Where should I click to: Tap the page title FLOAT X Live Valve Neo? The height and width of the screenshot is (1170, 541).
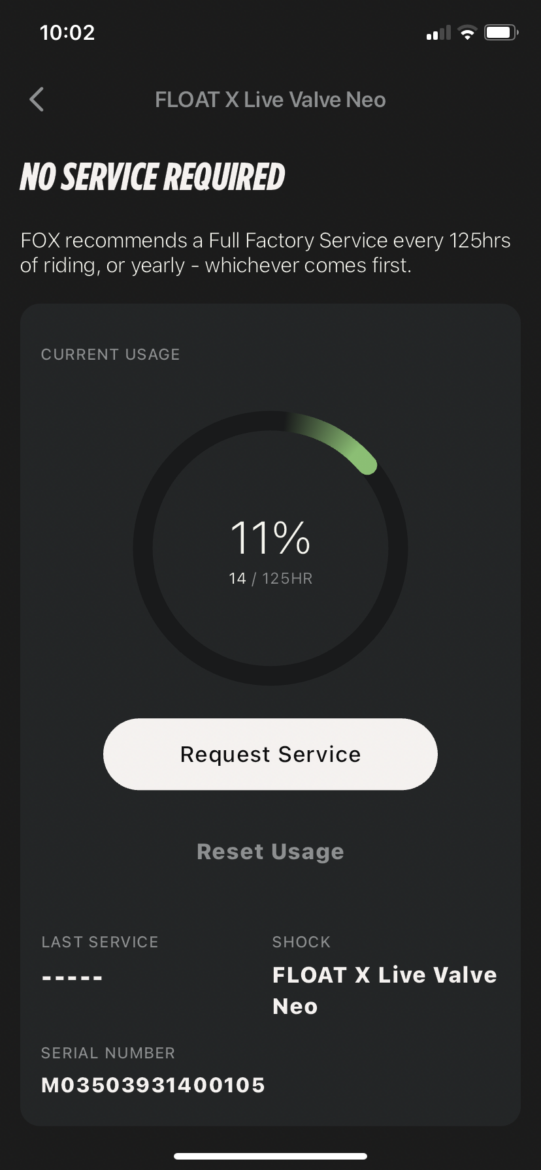[270, 99]
